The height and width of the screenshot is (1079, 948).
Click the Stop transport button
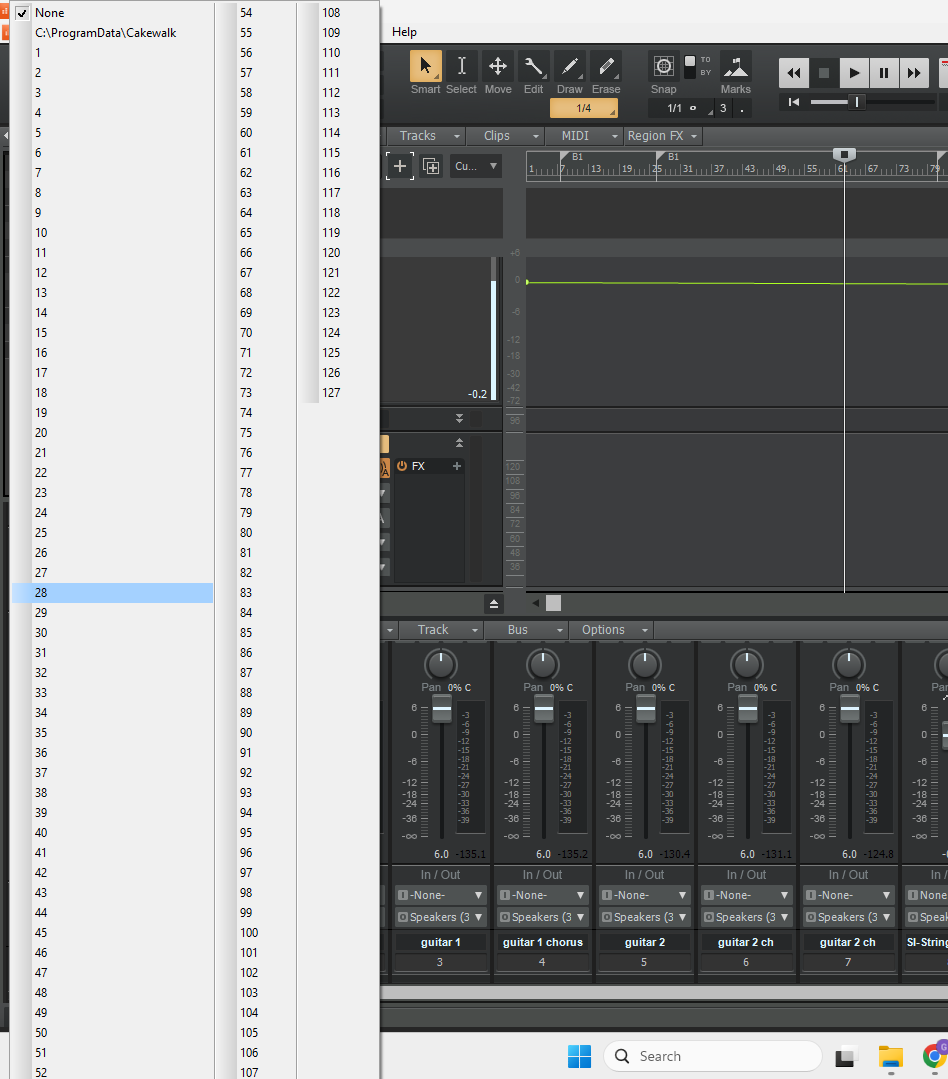click(x=823, y=73)
